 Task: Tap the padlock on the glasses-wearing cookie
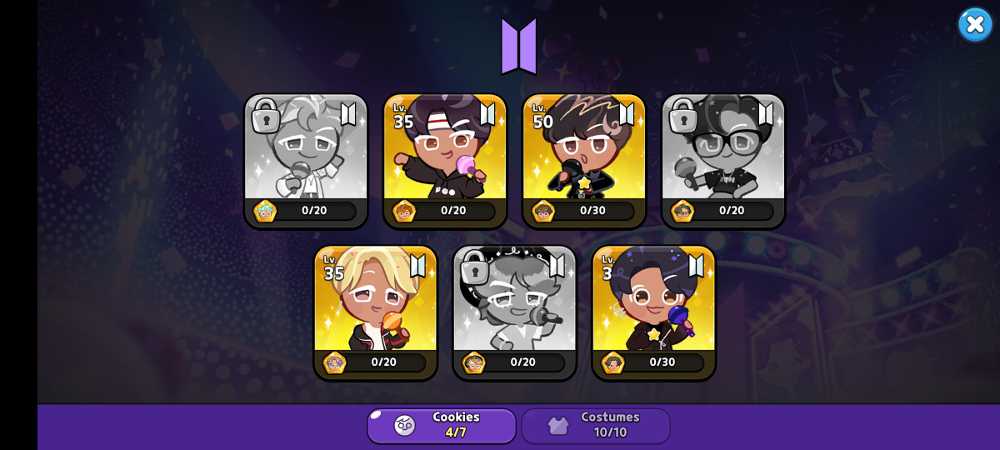coord(682,116)
